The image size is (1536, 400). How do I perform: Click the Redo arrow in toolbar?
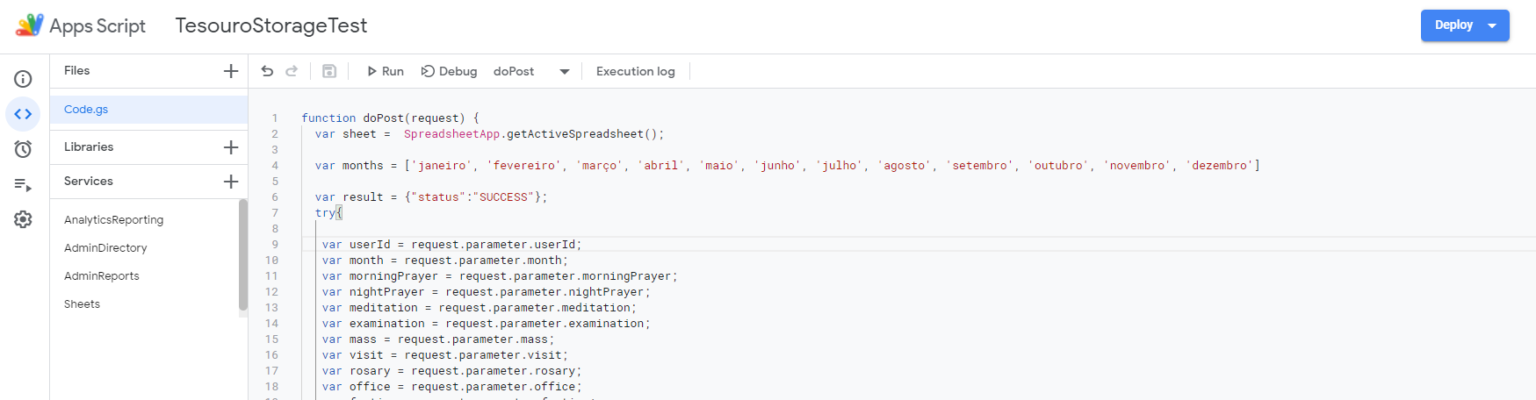[292, 71]
